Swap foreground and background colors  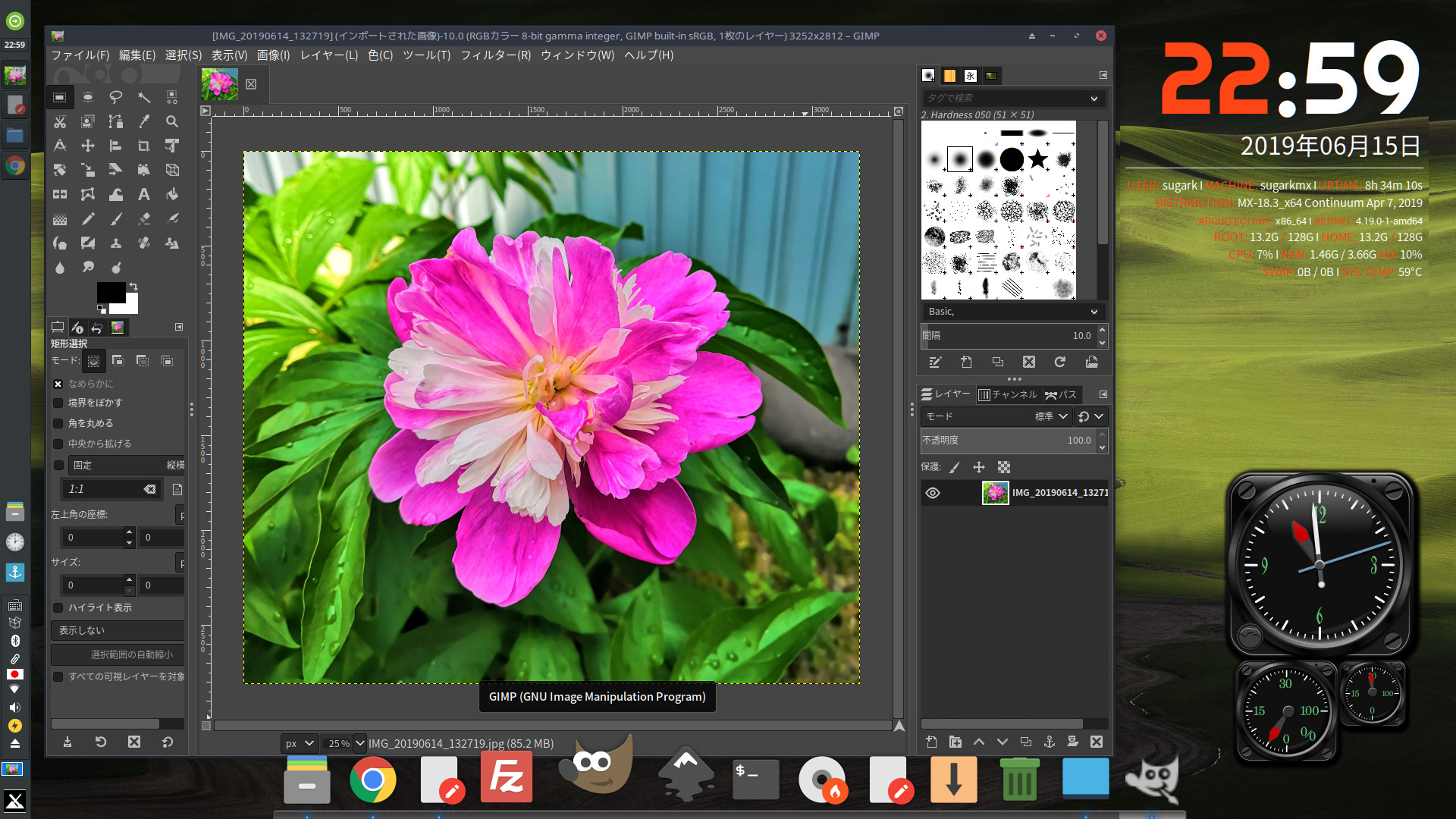133,286
